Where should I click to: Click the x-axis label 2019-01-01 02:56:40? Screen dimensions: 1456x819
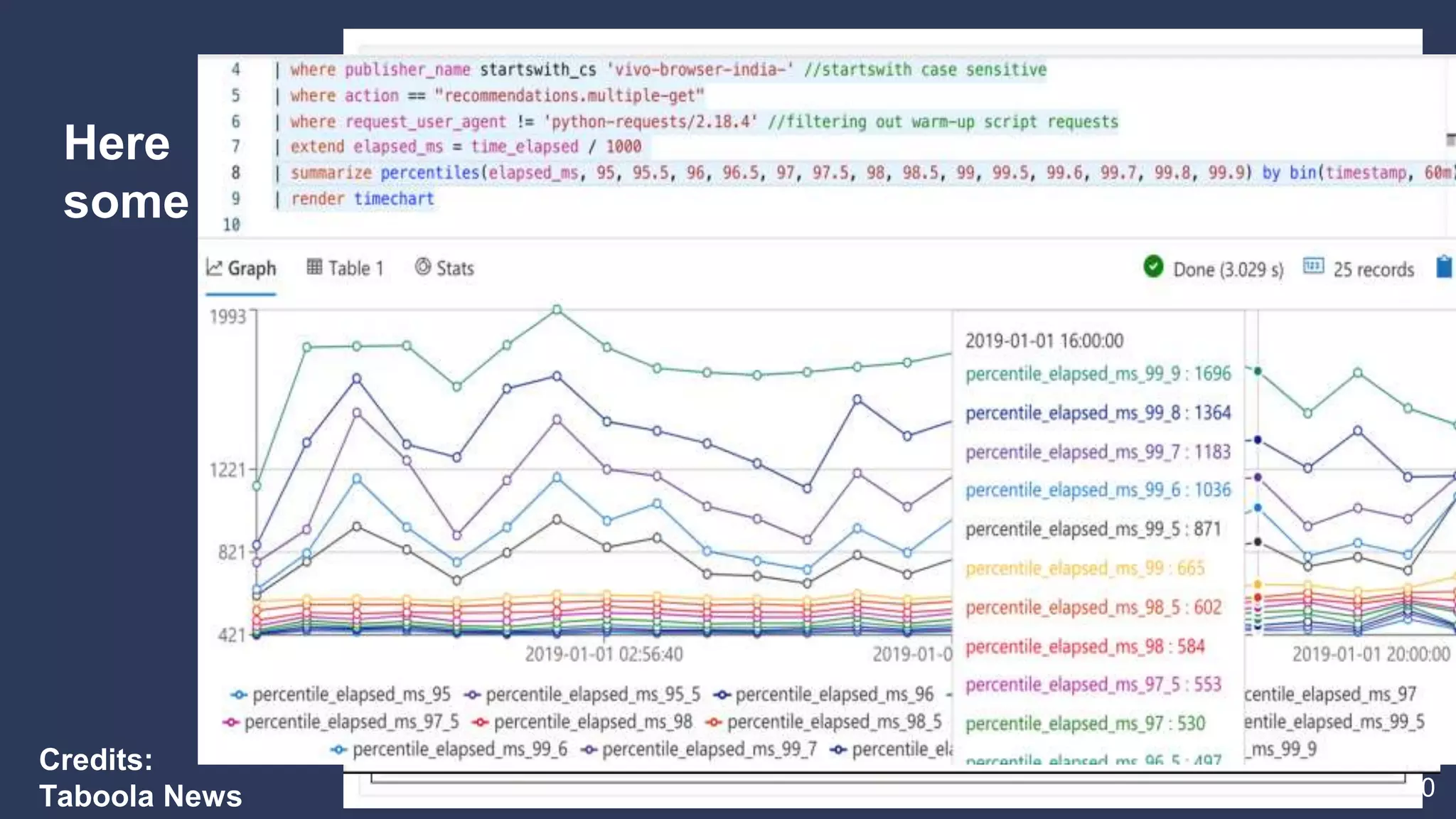pyautogui.click(x=604, y=654)
